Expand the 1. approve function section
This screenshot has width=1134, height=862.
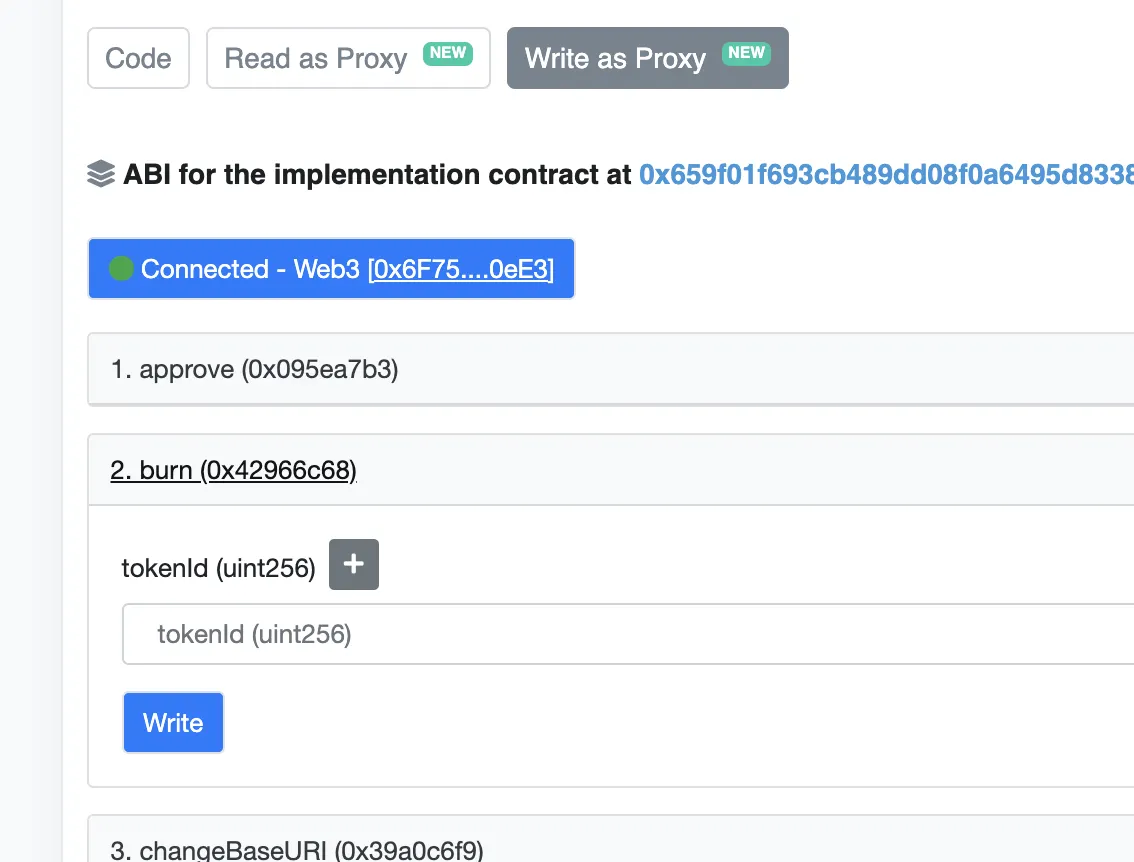(254, 370)
